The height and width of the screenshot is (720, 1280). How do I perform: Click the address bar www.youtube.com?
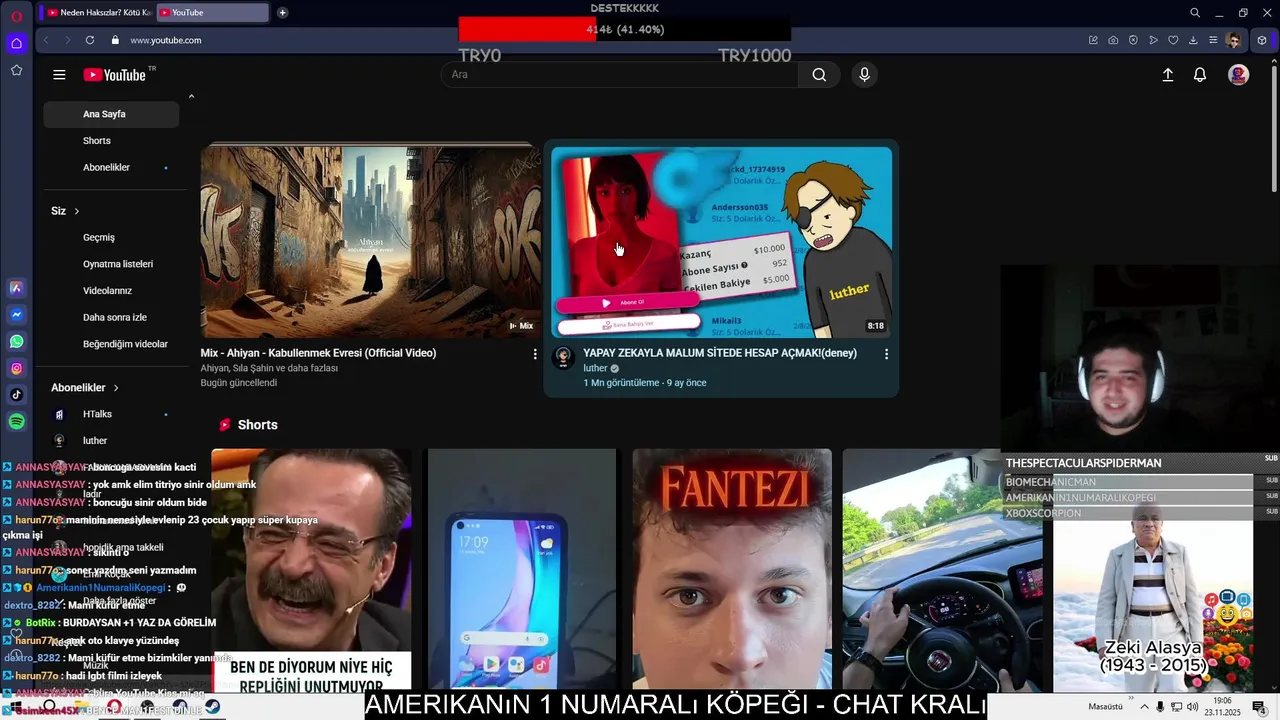tap(166, 40)
